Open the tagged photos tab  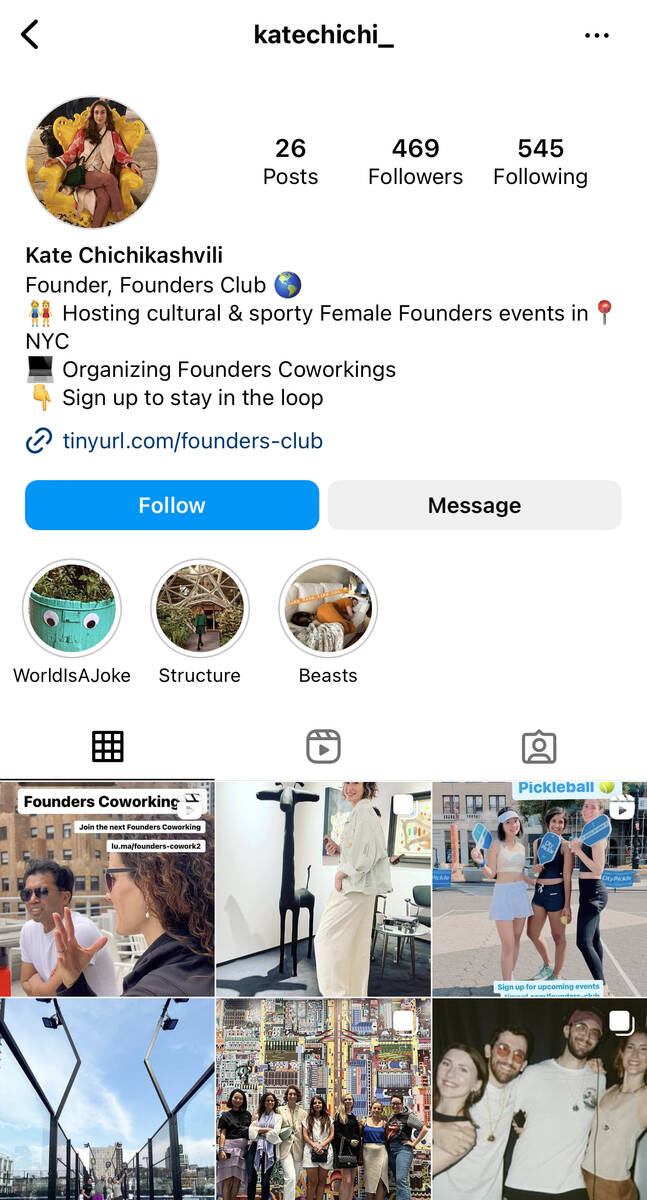(x=539, y=746)
